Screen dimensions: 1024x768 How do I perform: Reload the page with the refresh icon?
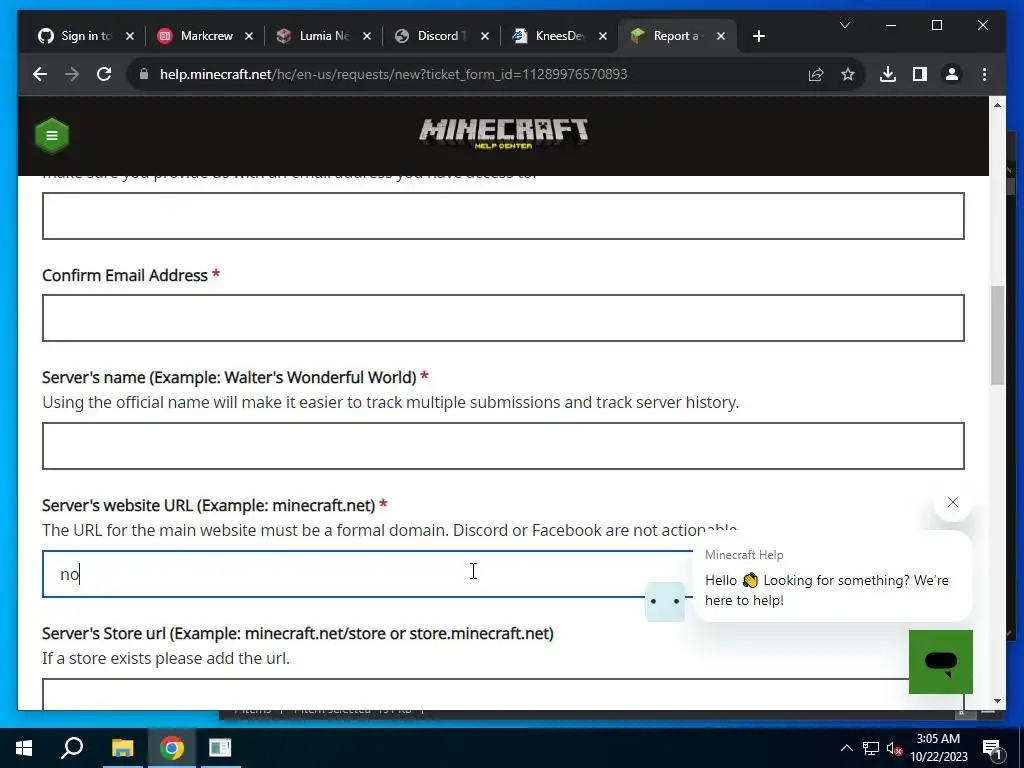point(104,74)
